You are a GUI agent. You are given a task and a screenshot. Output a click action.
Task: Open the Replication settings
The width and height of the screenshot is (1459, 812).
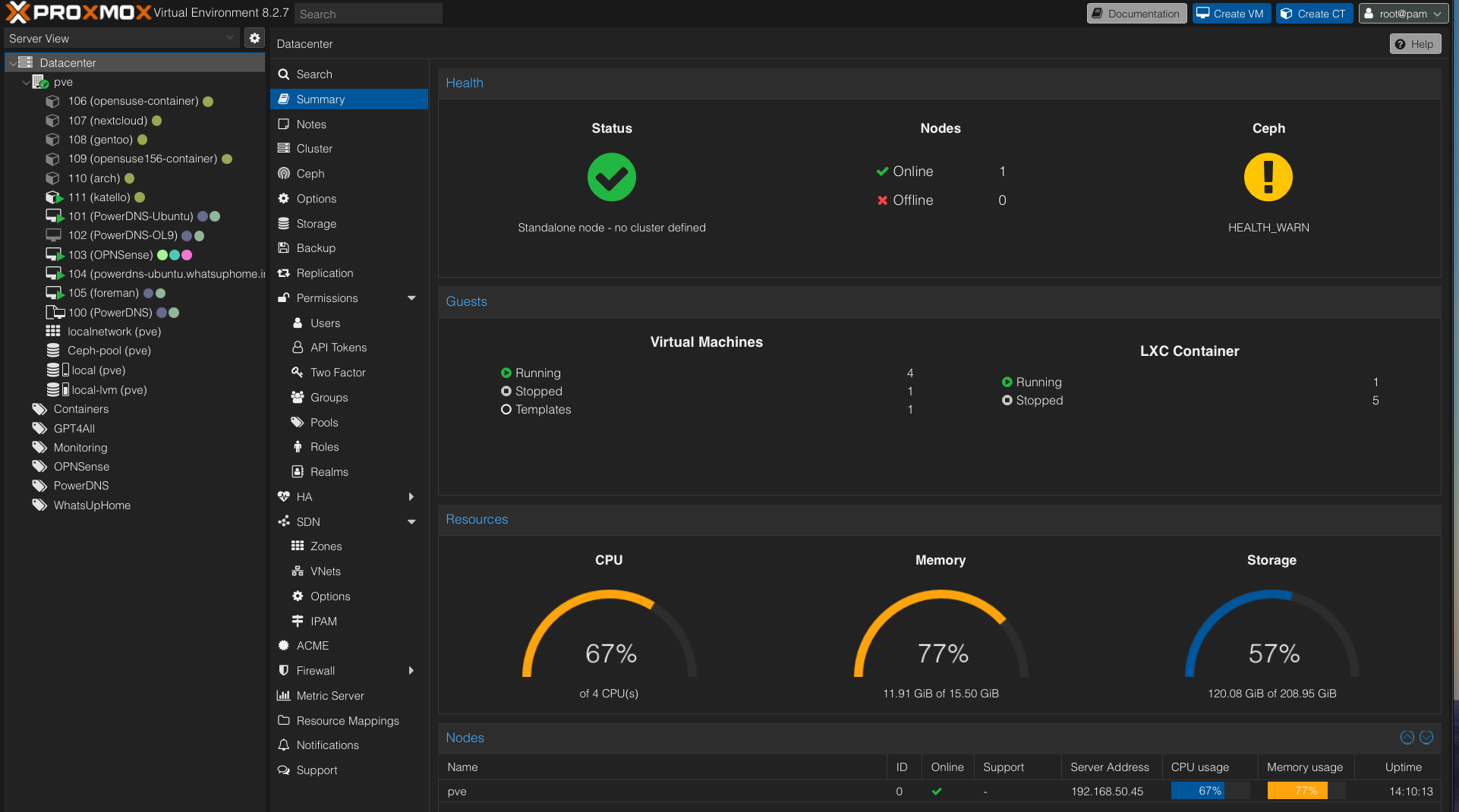pos(323,272)
